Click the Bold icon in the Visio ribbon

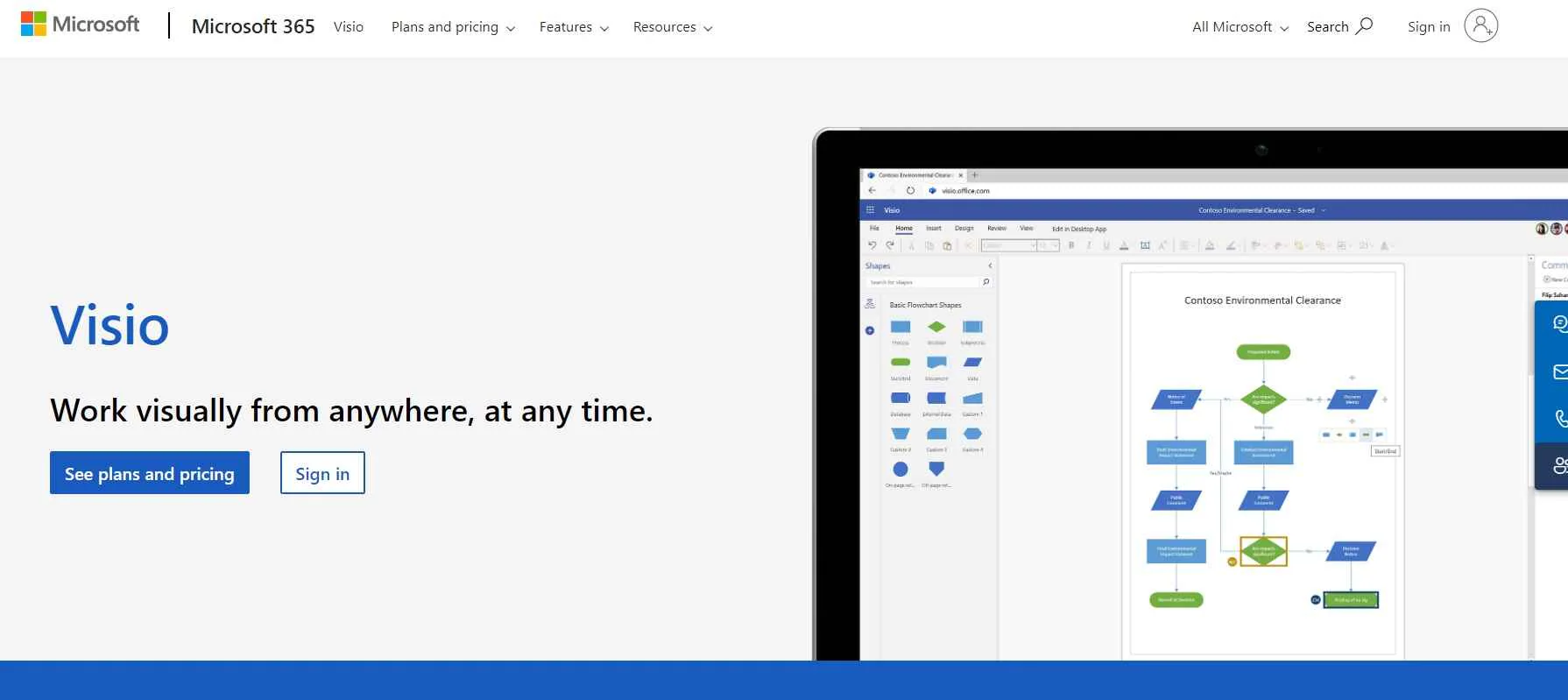click(1071, 246)
